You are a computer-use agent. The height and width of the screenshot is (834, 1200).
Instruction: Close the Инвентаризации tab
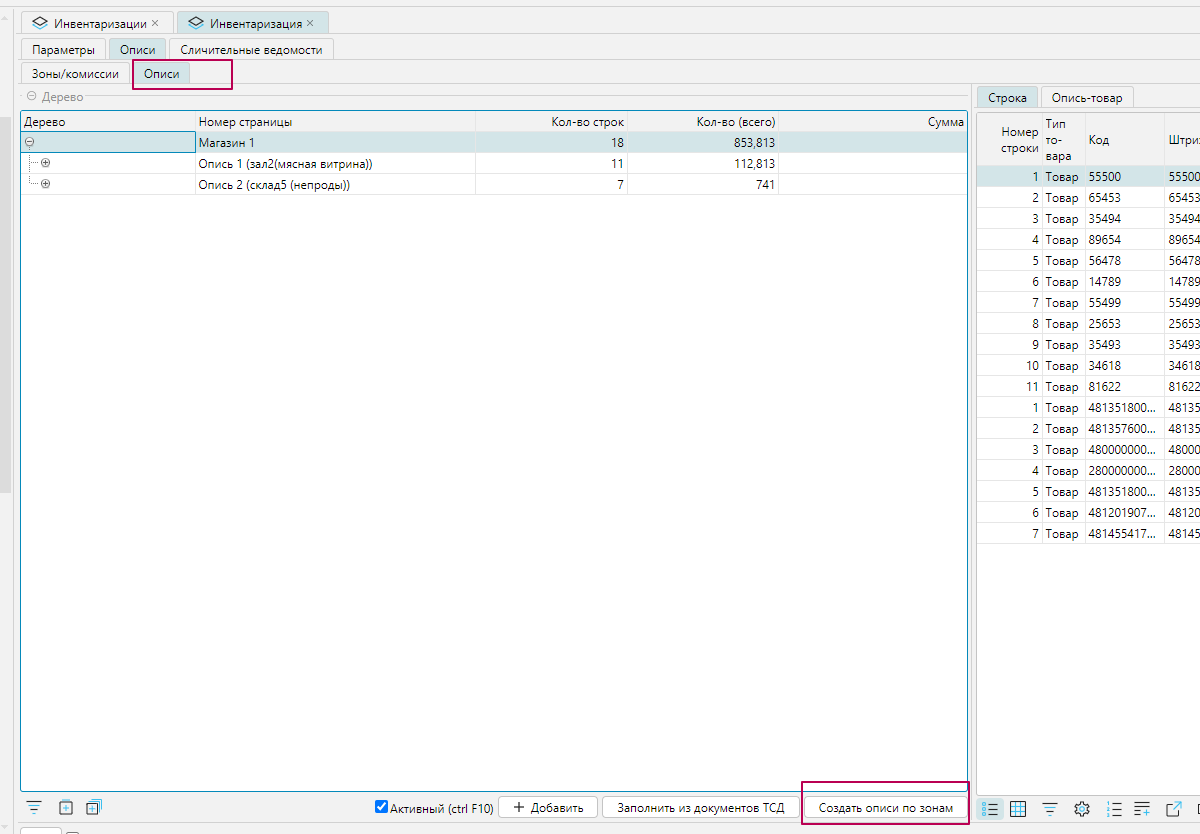[155, 23]
